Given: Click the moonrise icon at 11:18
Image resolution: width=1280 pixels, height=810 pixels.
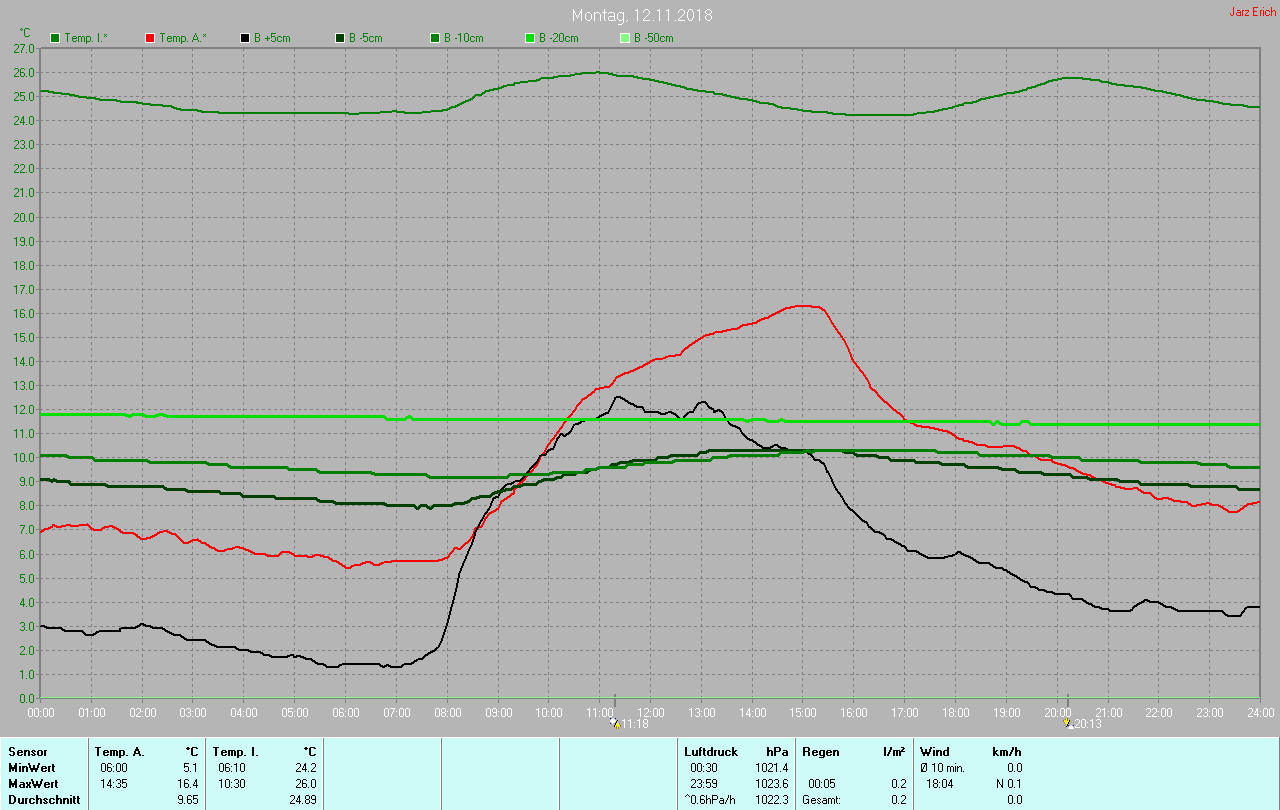Looking at the screenshot, I should pyautogui.click(x=614, y=722).
